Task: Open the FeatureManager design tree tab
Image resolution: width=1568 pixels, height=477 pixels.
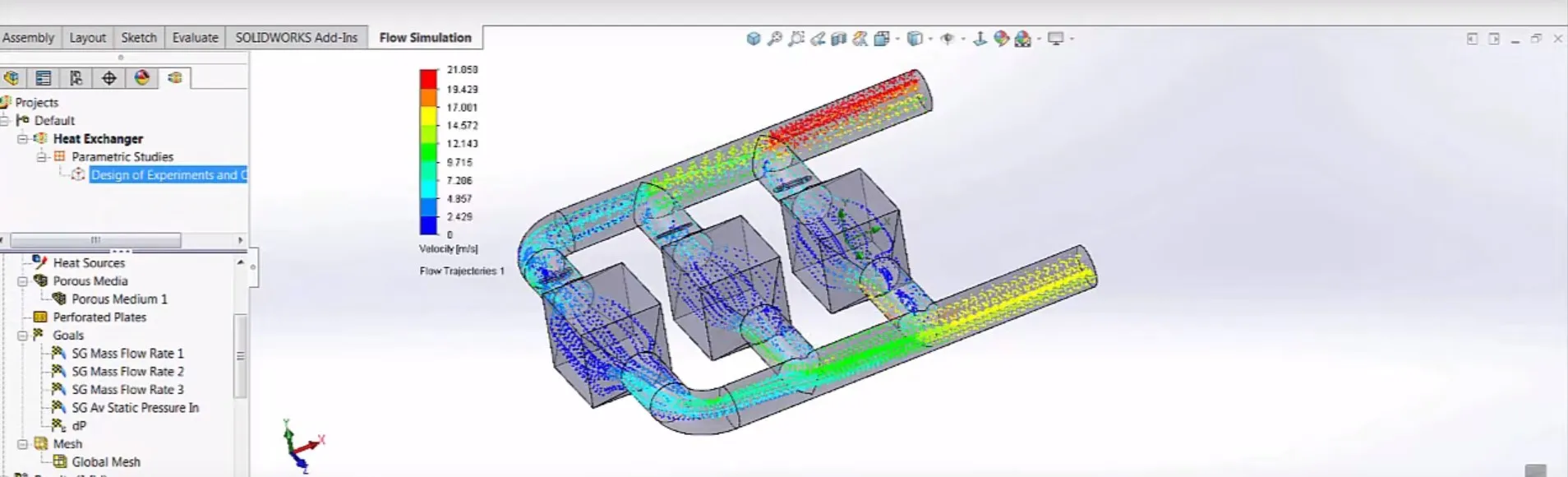Action: click(12, 78)
